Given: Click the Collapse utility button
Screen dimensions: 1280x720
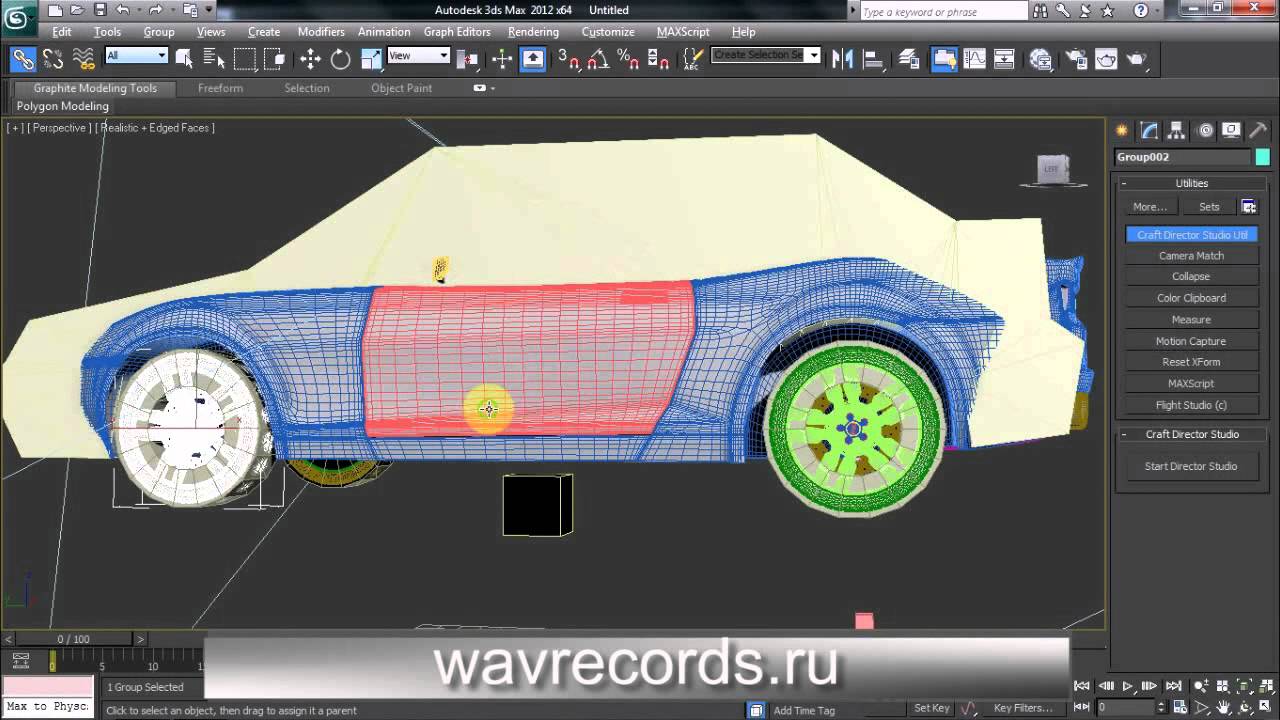Looking at the screenshot, I should click(1191, 276).
